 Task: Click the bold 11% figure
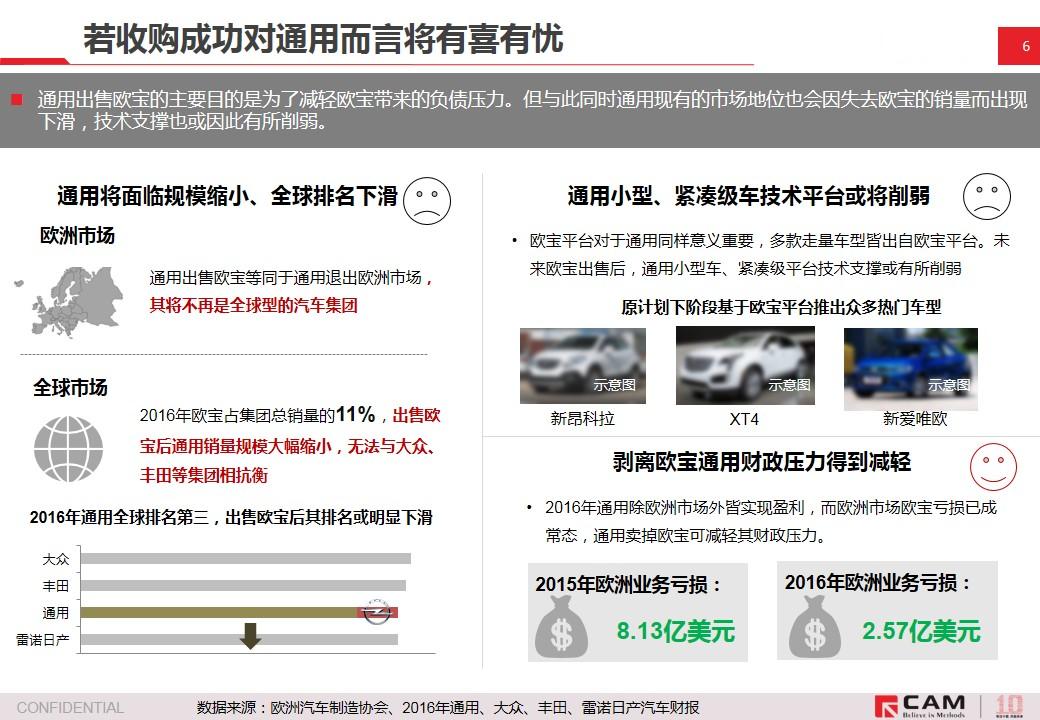[356, 414]
